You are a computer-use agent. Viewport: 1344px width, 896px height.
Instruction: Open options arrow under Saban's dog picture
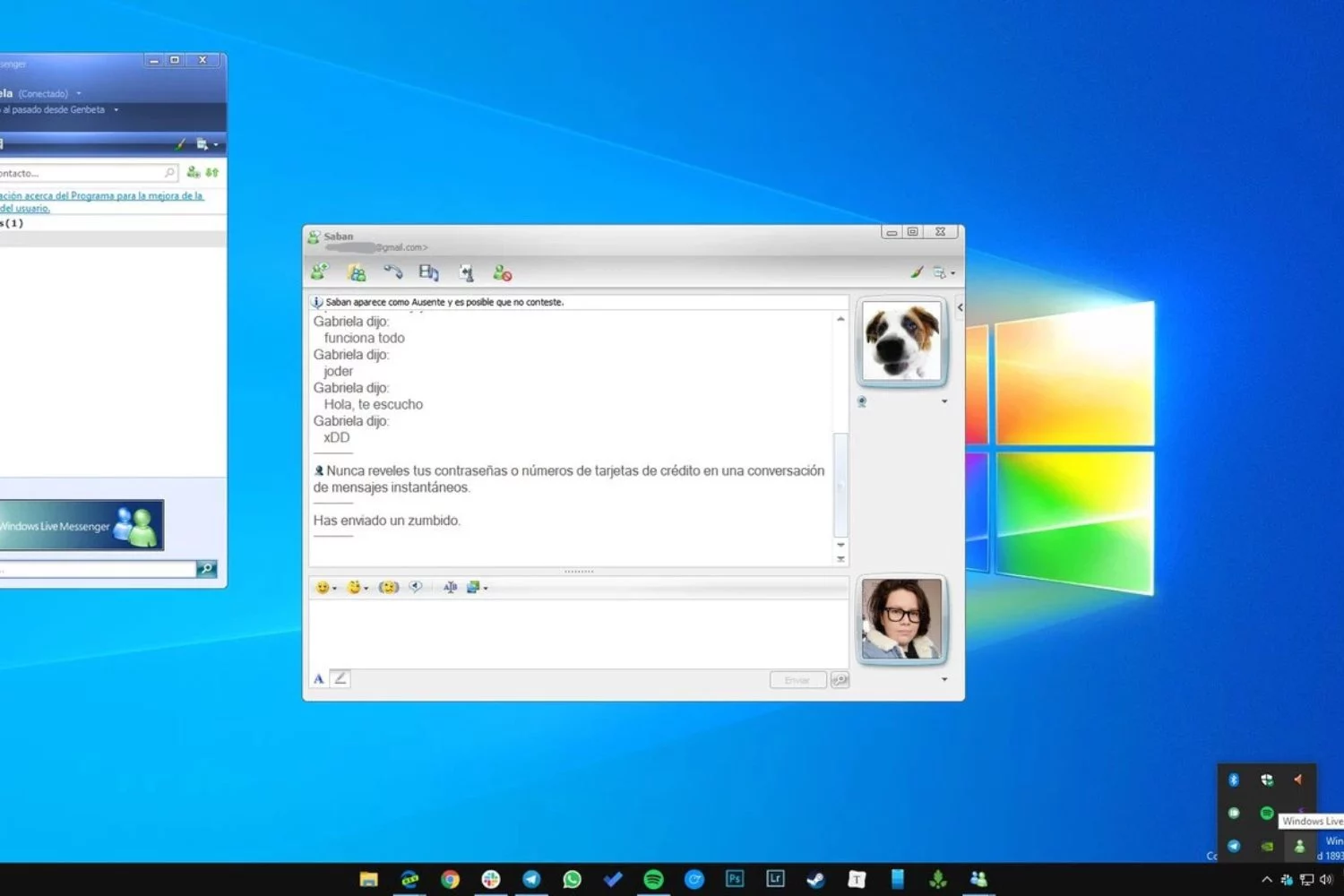(944, 401)
